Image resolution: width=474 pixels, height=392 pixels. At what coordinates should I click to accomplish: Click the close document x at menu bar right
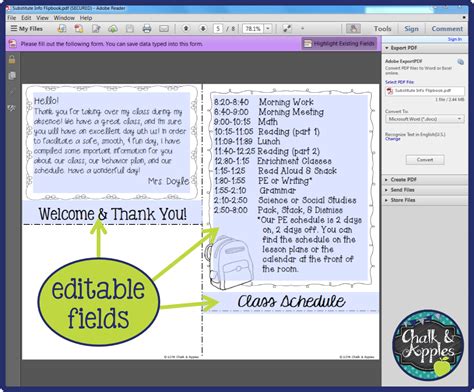click(464, 17)
